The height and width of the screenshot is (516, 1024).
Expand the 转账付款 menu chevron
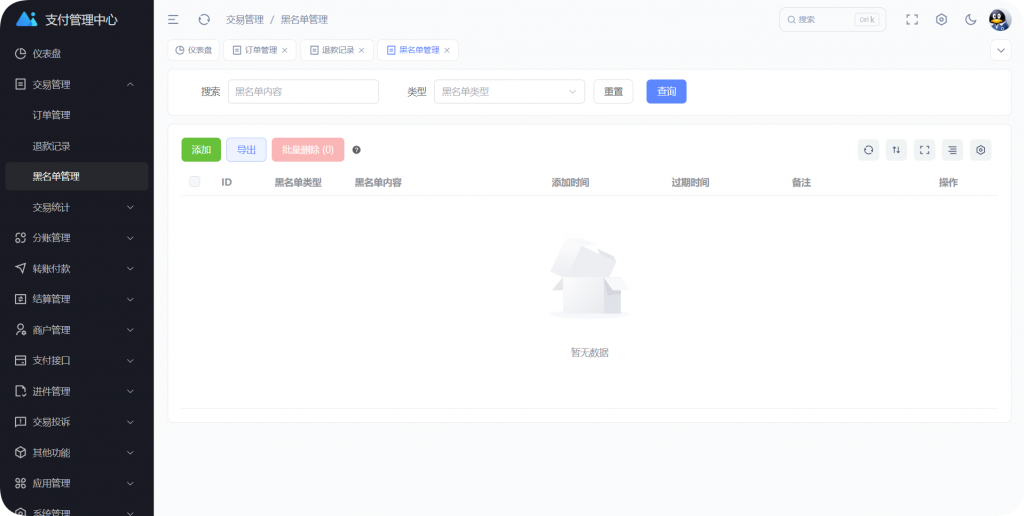(130, 268)
